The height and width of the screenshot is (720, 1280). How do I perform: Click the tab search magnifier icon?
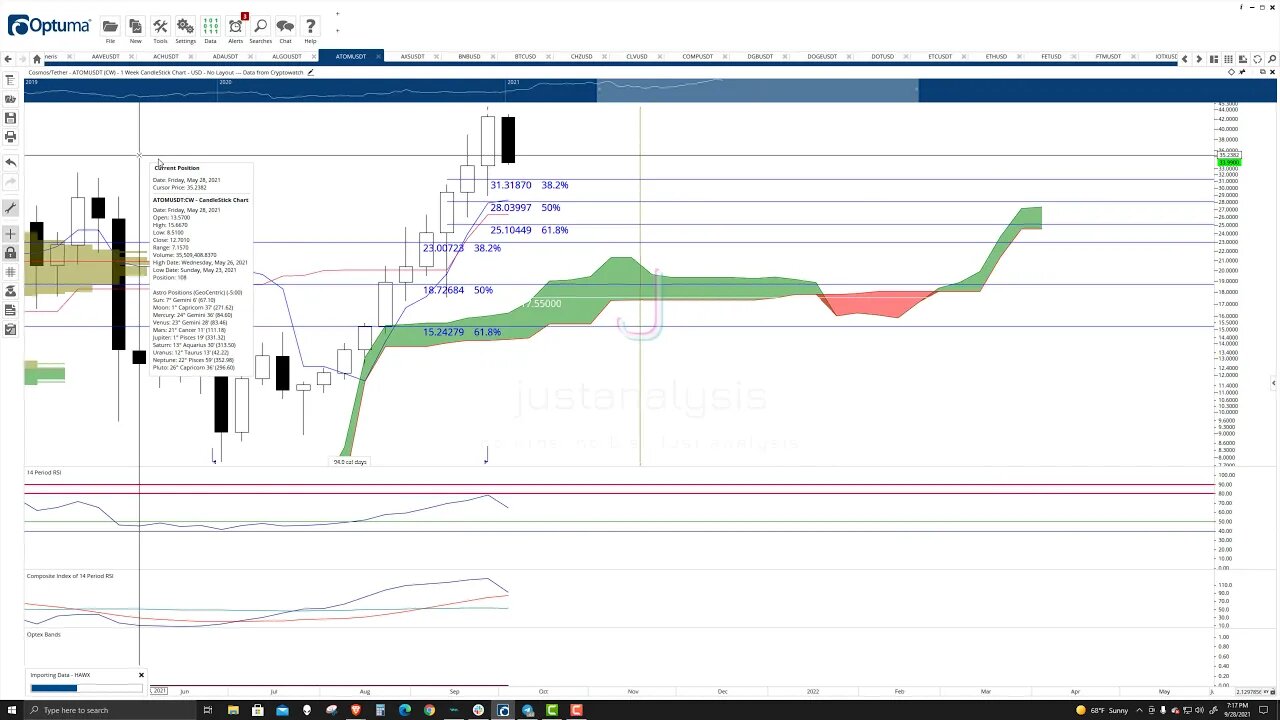click(1272, 59)
